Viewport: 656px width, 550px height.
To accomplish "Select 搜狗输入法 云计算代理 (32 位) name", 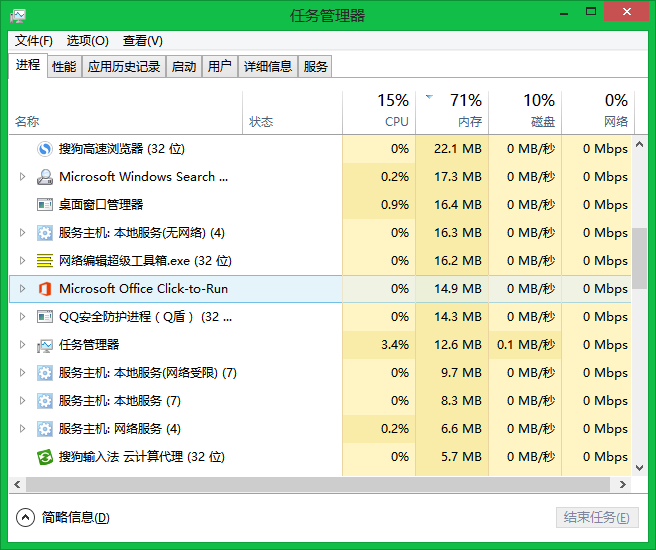I will pos(141,457).
